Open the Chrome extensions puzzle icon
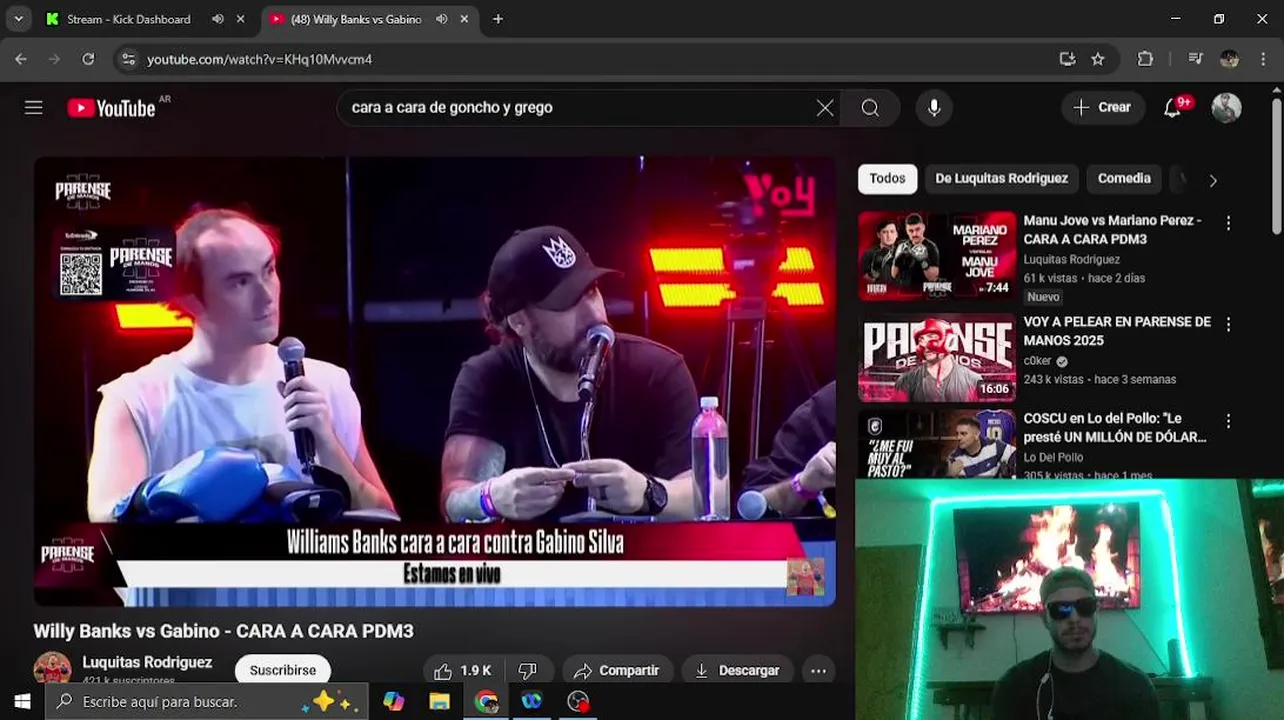This screenshot has width=1284, height=720. pos(1146,59)
